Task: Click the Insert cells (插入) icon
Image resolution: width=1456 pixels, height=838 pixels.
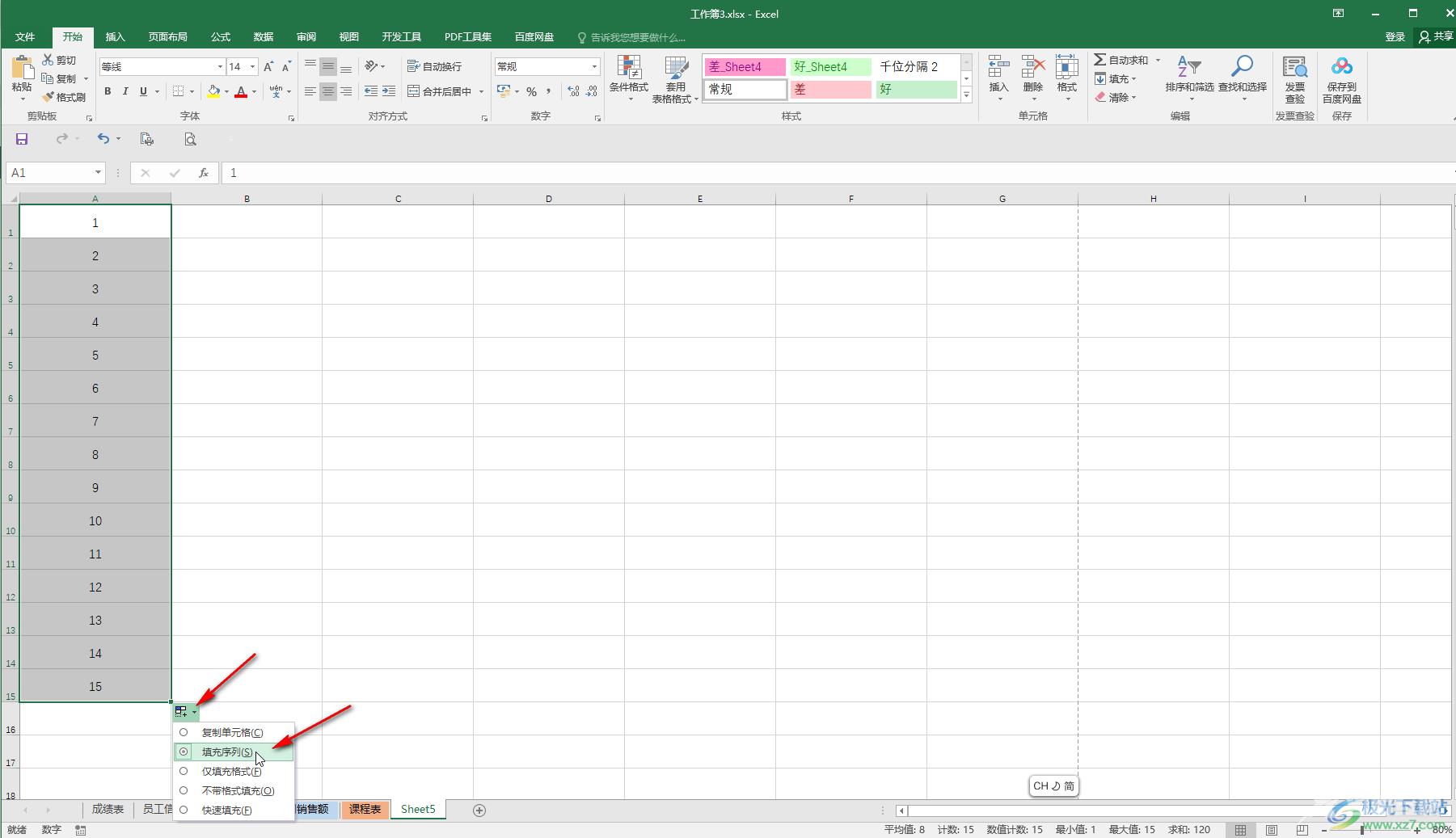Action: click(999, 67)
